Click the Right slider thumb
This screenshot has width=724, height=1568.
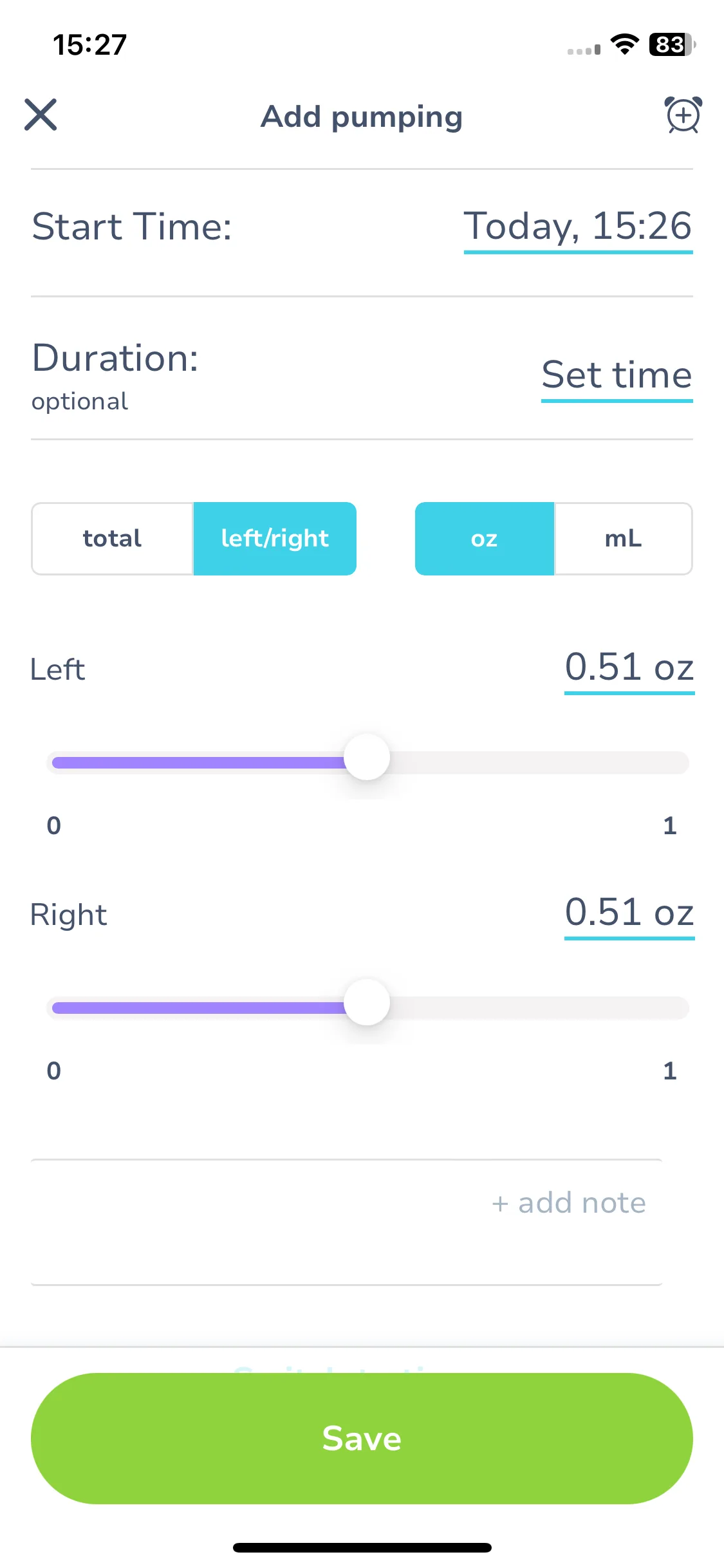pyautogui.click(x=367, y=1002)
